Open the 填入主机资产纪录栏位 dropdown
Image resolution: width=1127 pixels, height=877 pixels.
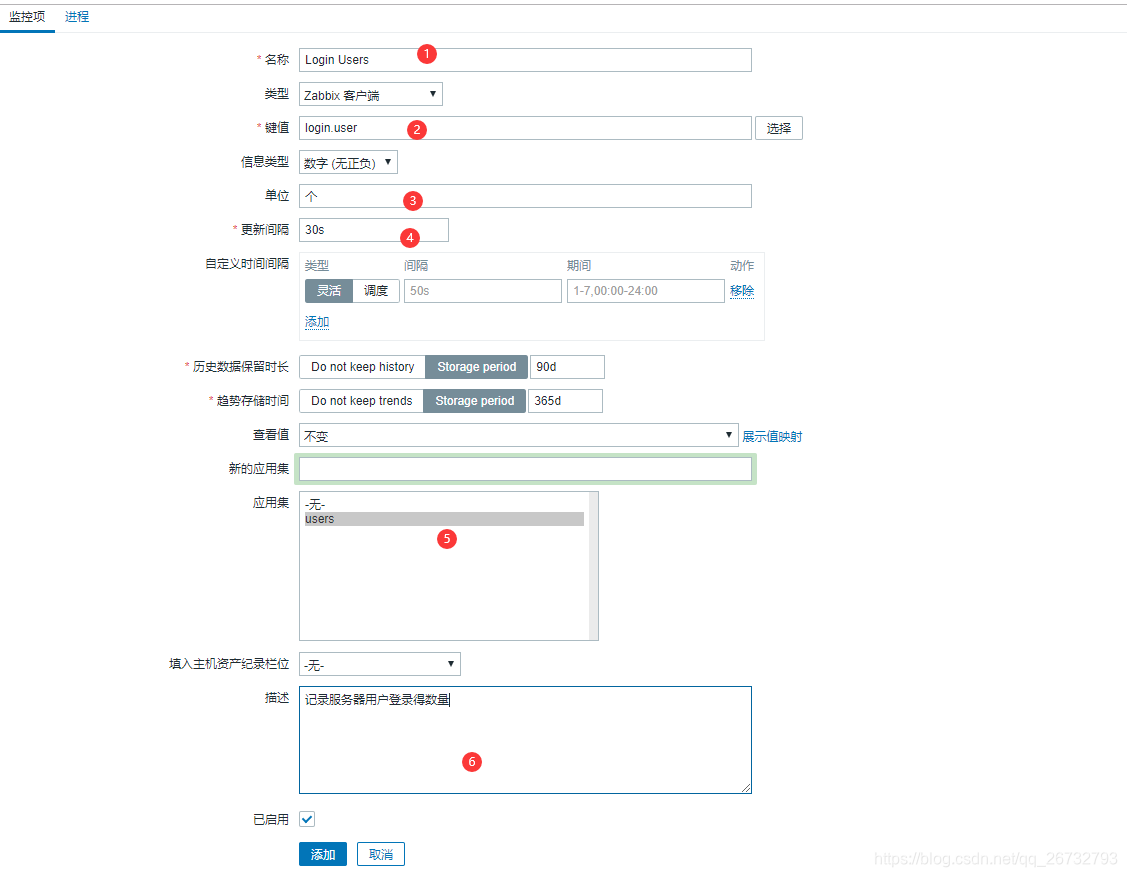[380, 664]
